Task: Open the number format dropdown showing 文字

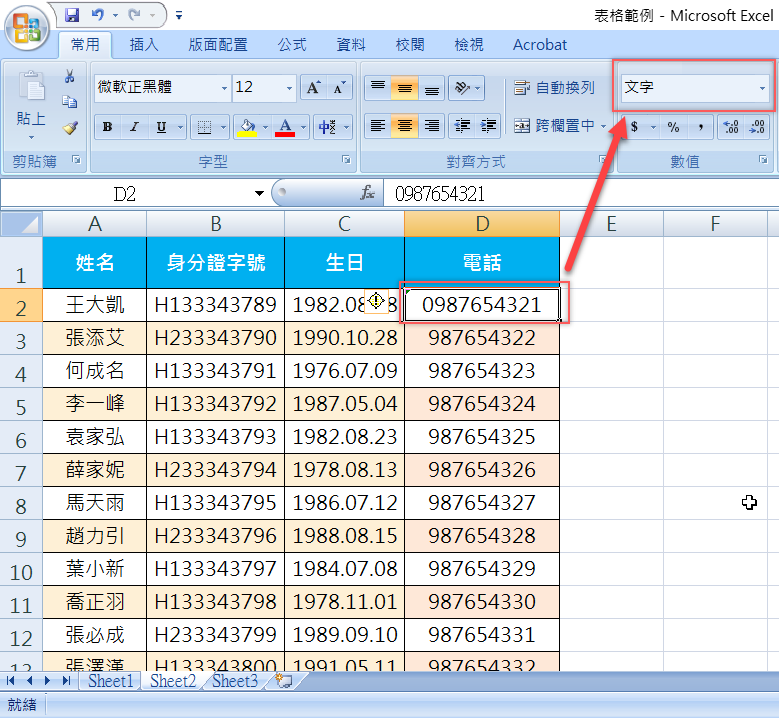Action: pyautogui.click(x=762, y=88)
